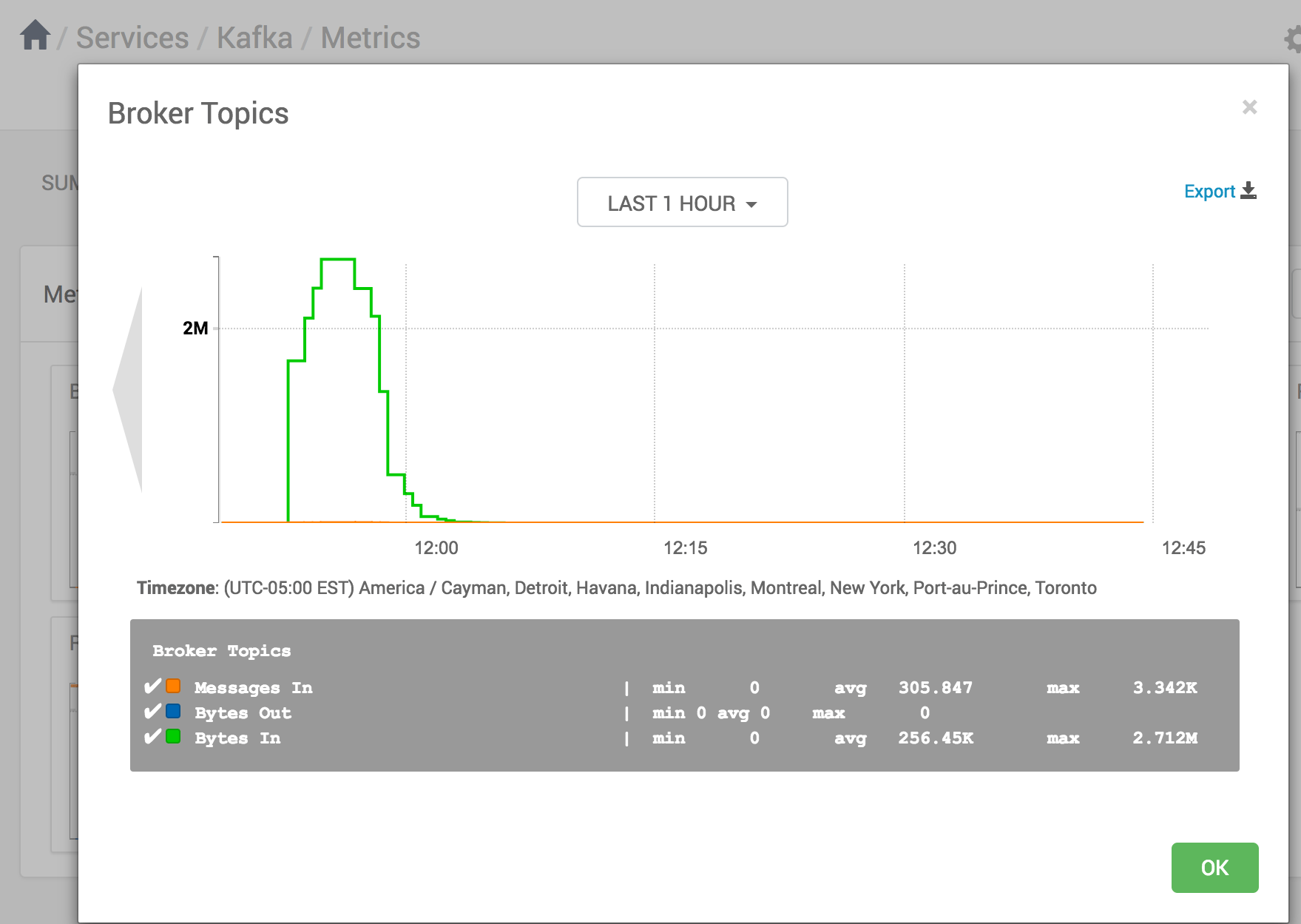Select Metrics in the breadcrumb trail

370,37
